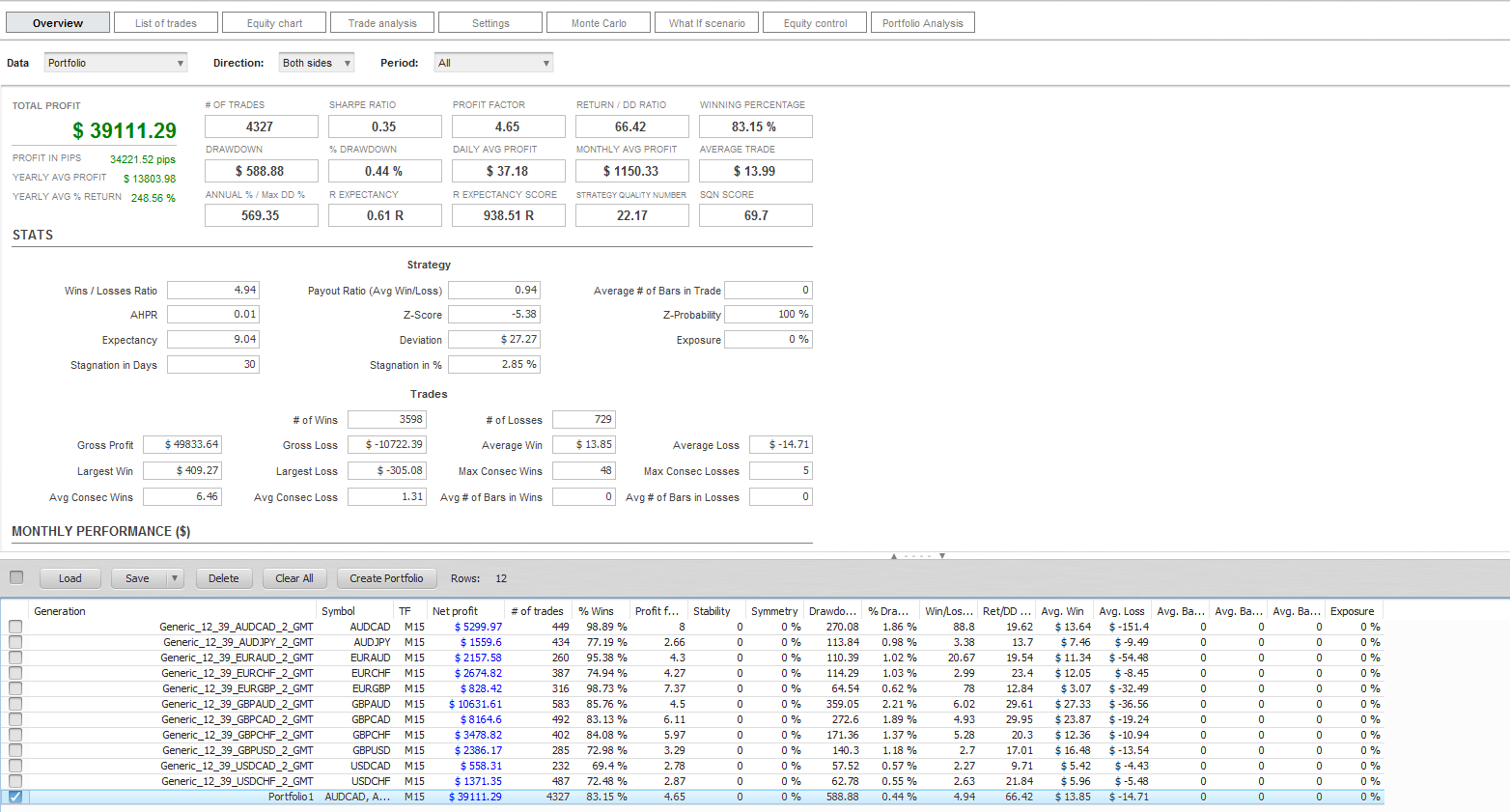Image resolution: width=1510 pixels, height=812 pixels.
Task: Click the Clear All button
Action: click(294, 578)
